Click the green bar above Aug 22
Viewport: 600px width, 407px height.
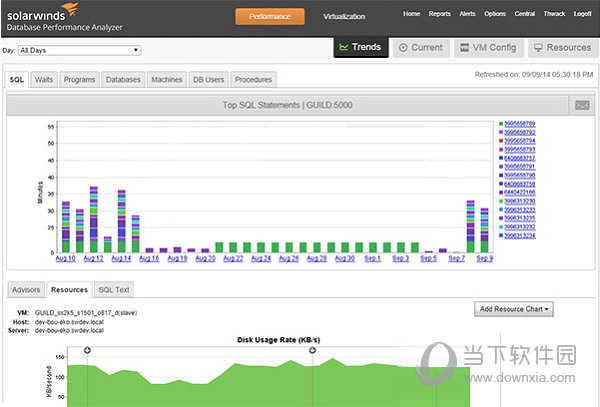tap(233, 247)
